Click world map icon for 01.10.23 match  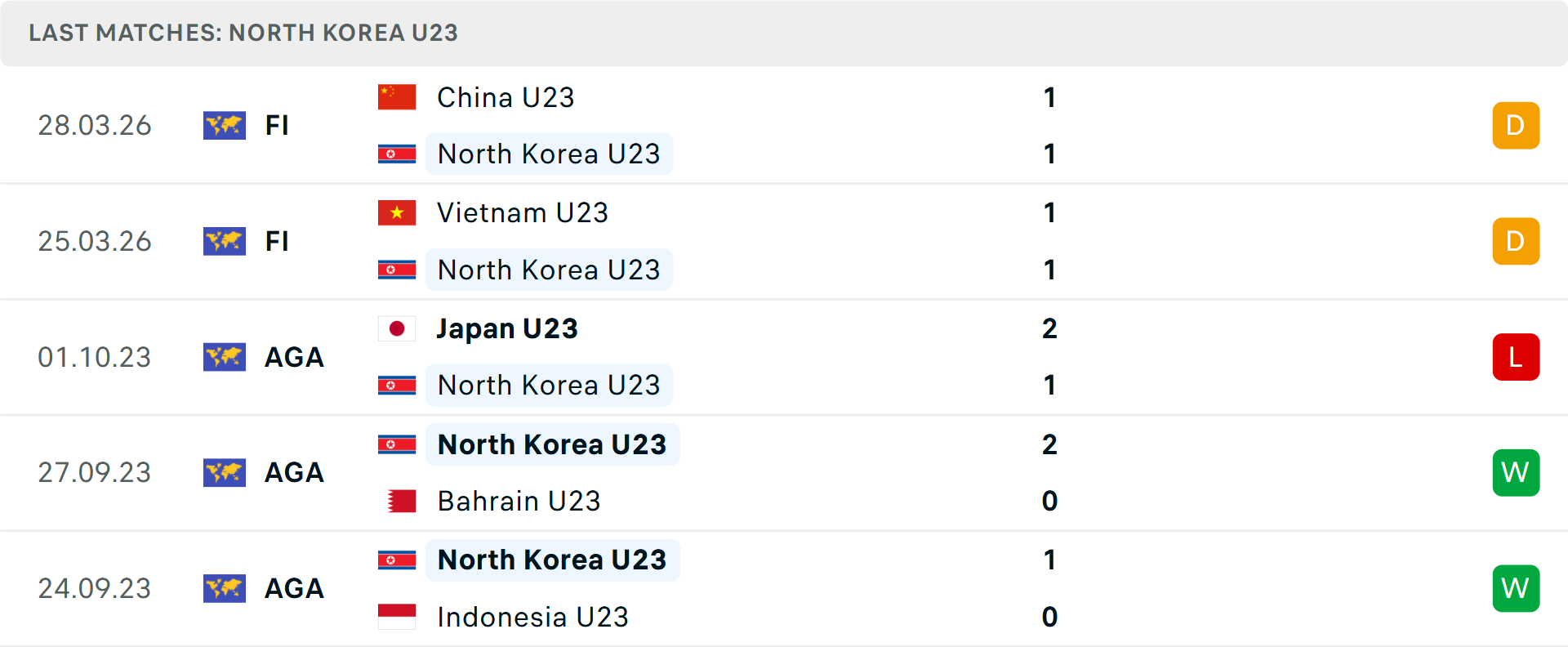pyautogui.click(x=225, y=357)
